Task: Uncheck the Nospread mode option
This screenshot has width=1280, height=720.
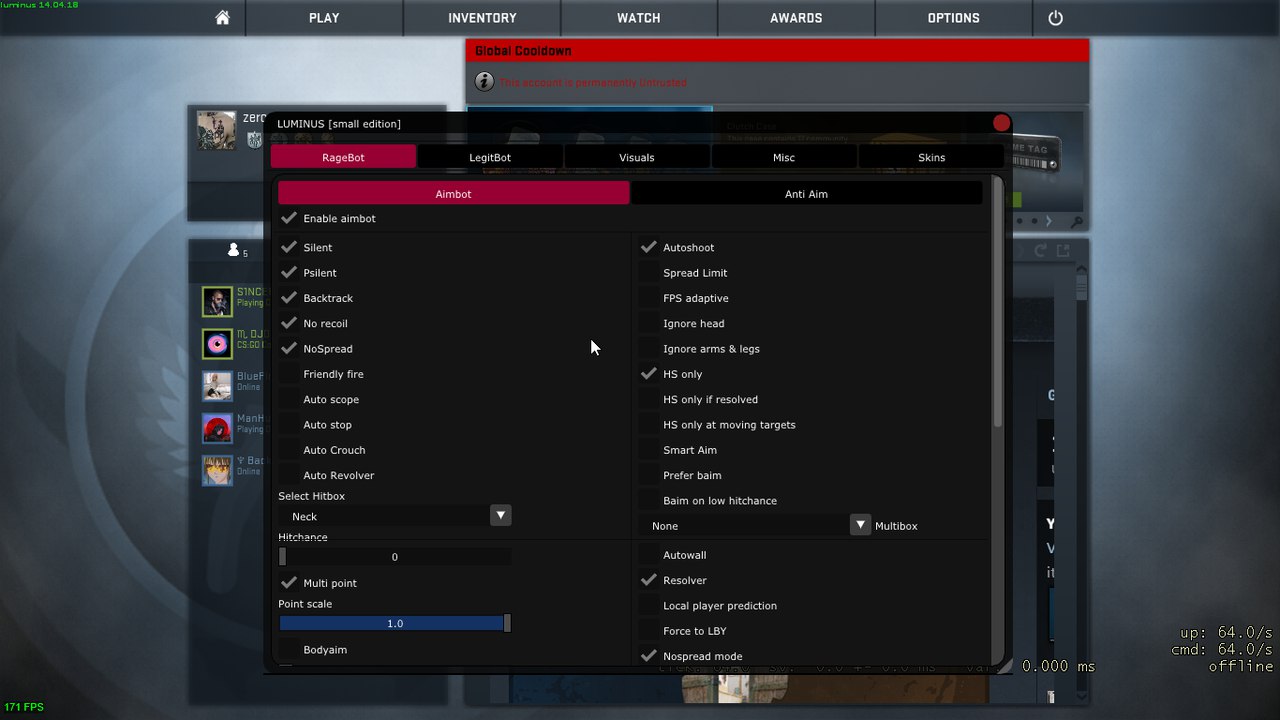Action: pyautogui.click(x=649, y=656)
